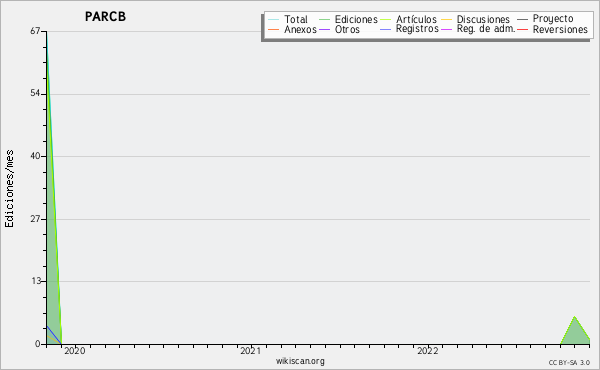Click the 27 y-axis value

point(35,219)
